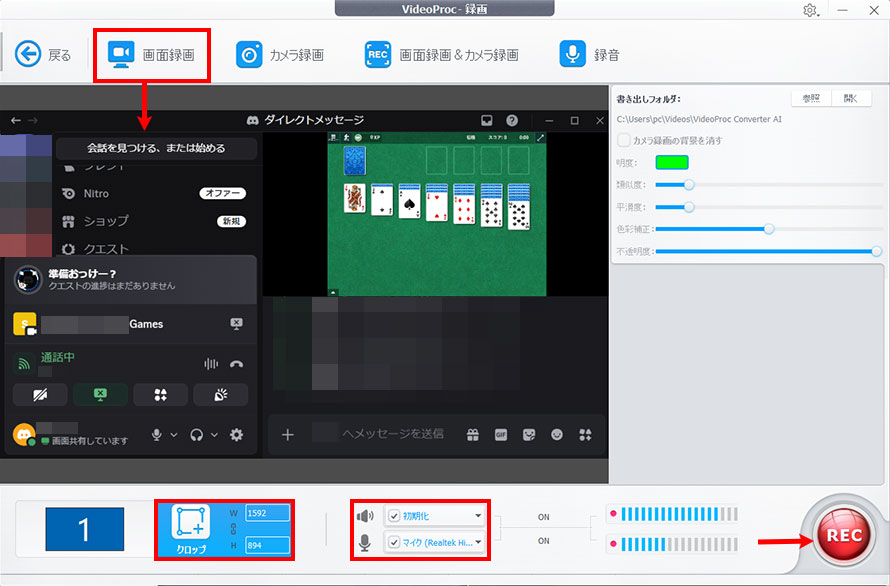Click the 開く open folder button
Viewport: 890px width, 586px height.
[851, 98]
